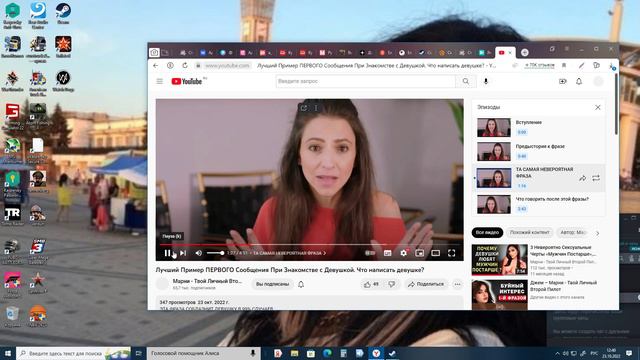
Task: Dislike the video with thumbs down
Action: 392,284
